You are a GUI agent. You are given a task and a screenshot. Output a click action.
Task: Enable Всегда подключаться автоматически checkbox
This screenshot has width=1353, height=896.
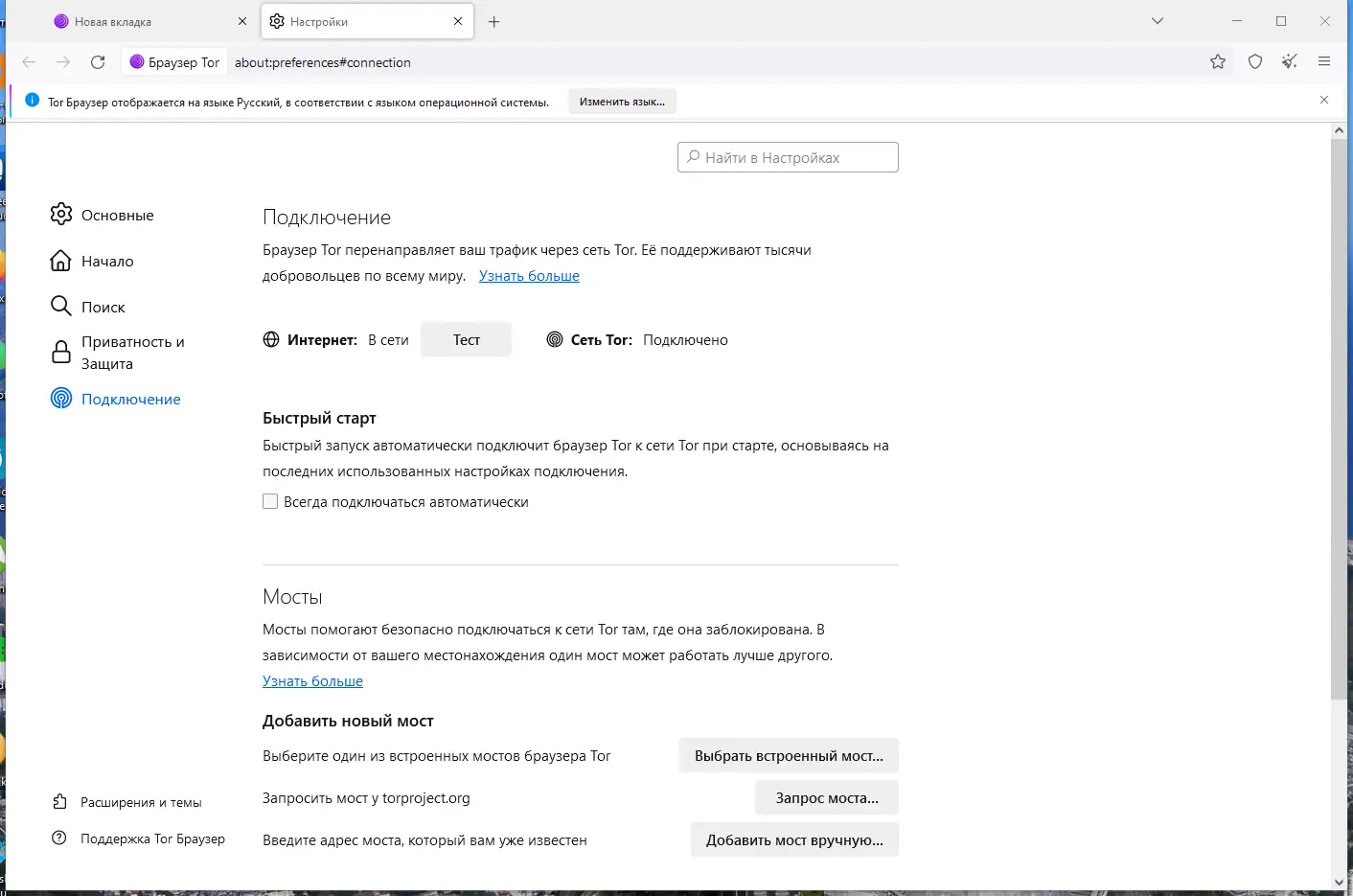click(x=270, y=501)
